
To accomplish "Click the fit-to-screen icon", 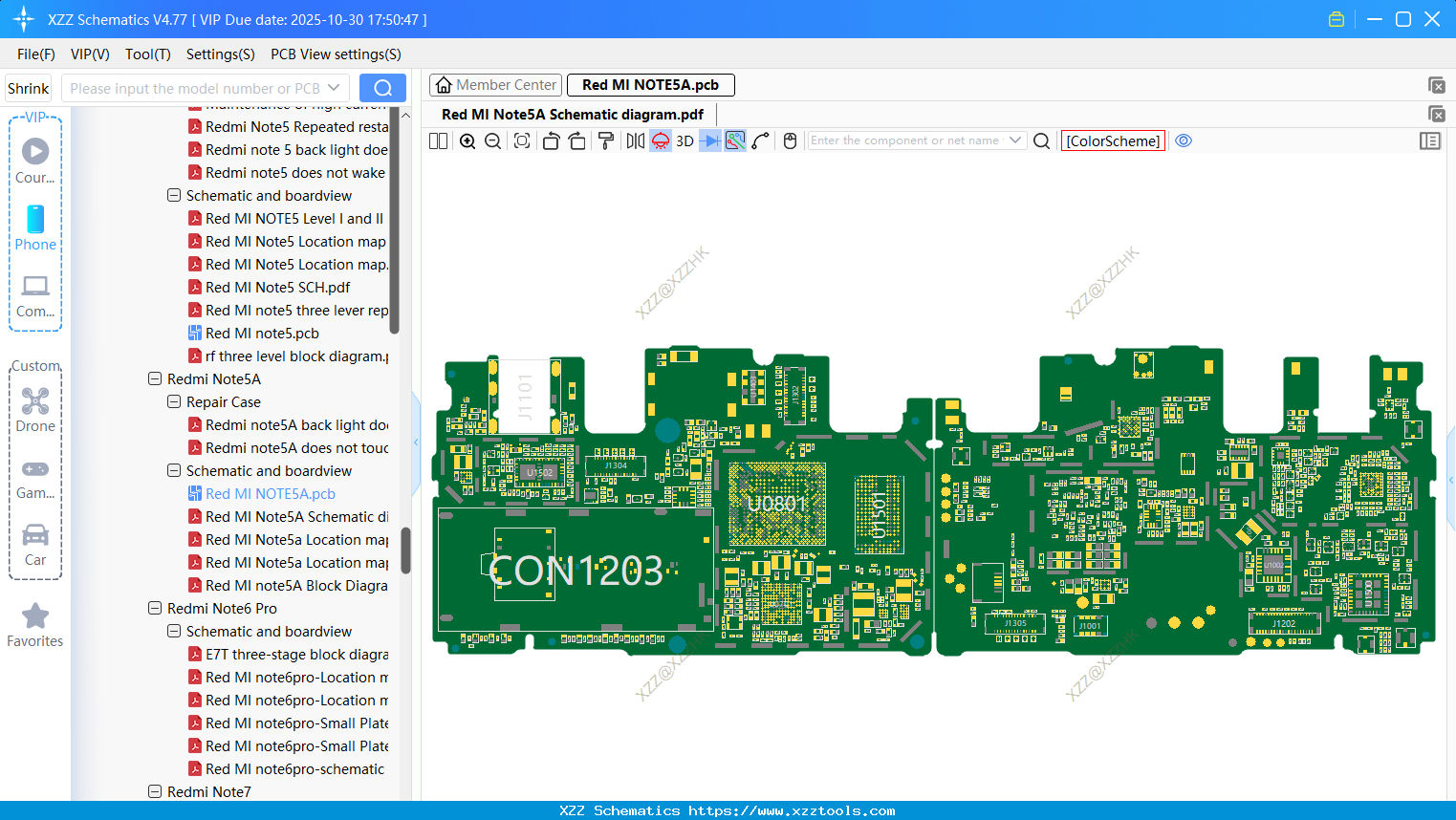I will (522, 141).
